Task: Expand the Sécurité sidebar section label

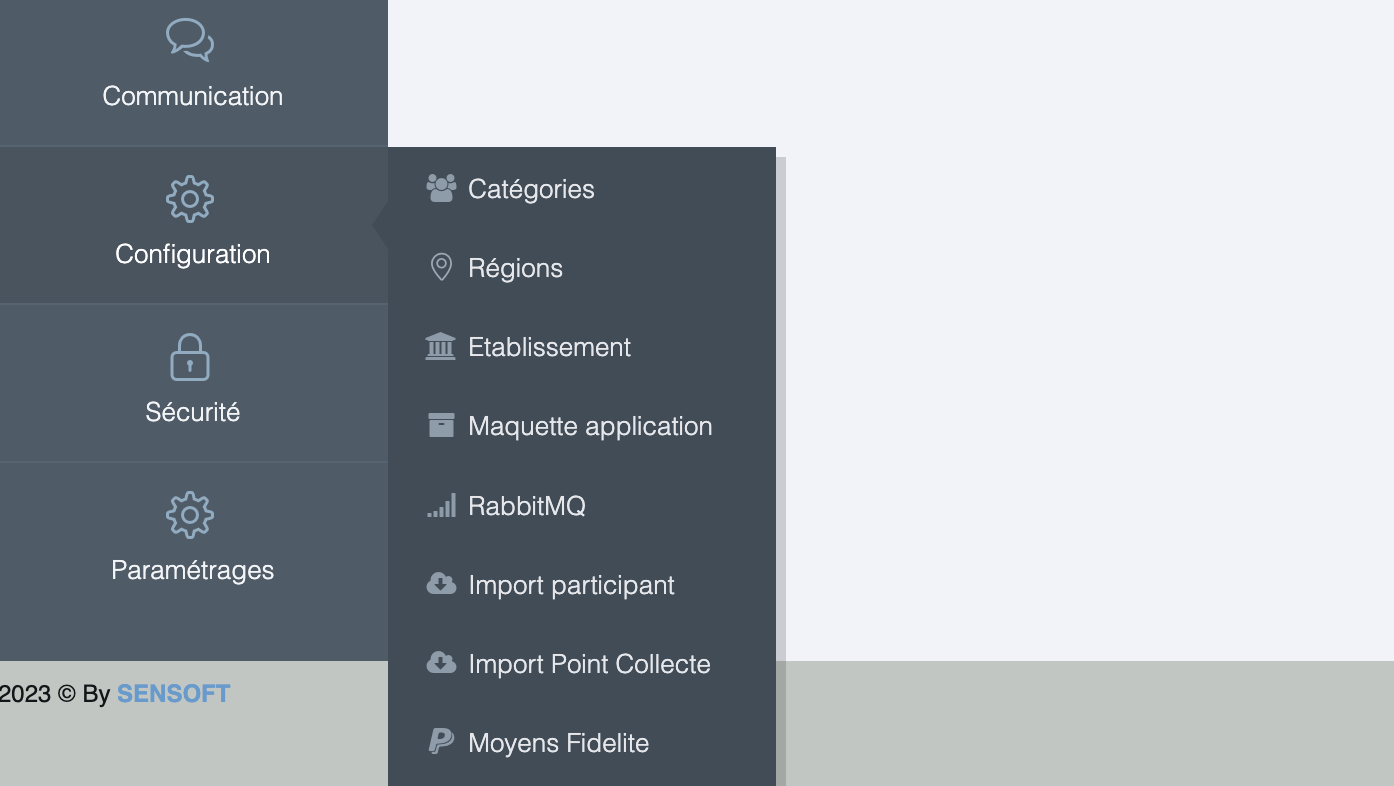Action: (x=192, y=412)
